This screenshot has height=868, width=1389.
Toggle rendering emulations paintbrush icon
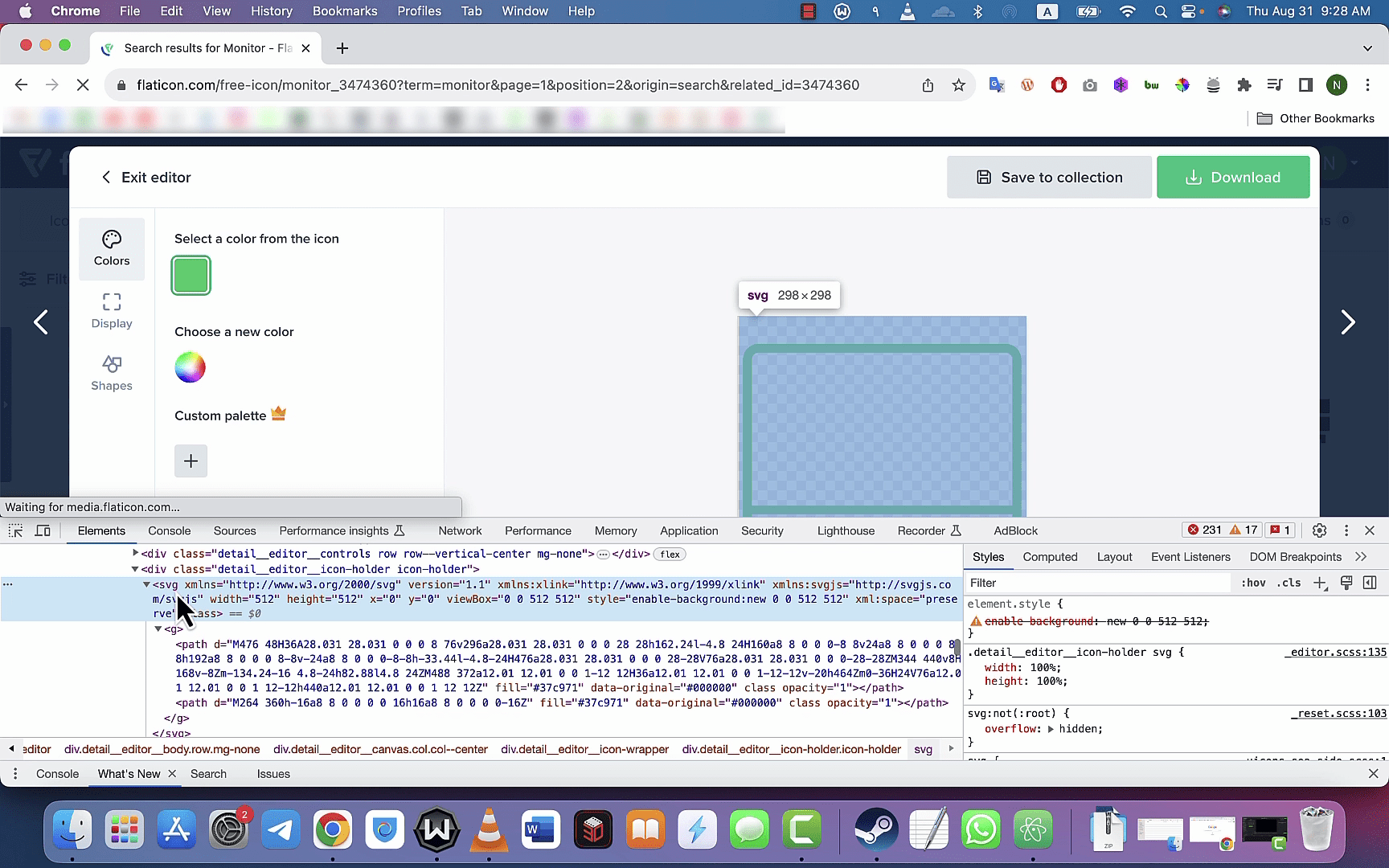click(x=1346, y=583)
